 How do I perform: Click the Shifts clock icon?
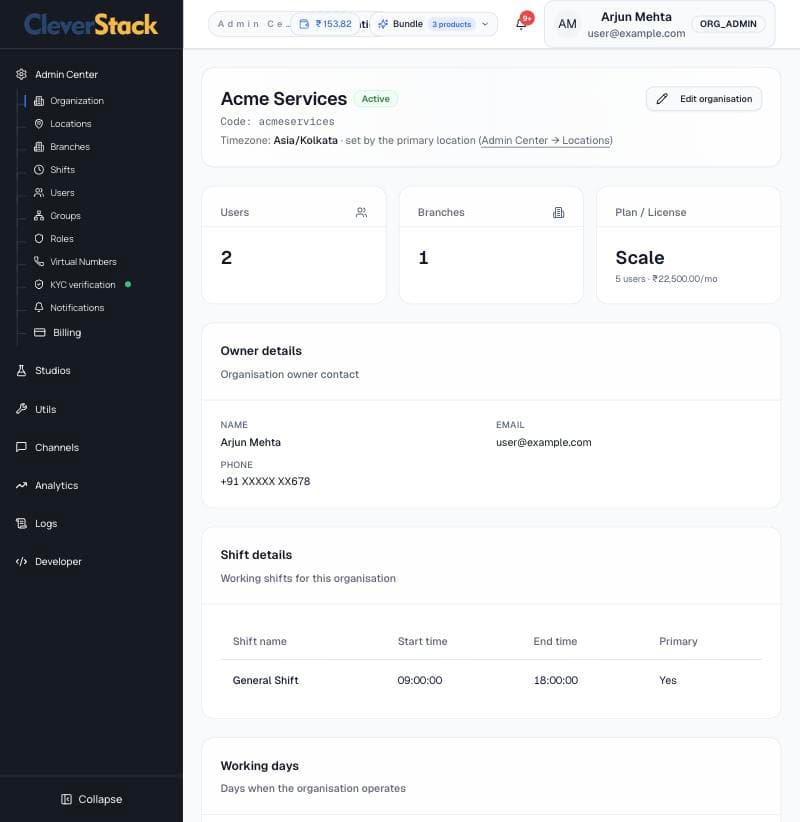coord(39,170)
